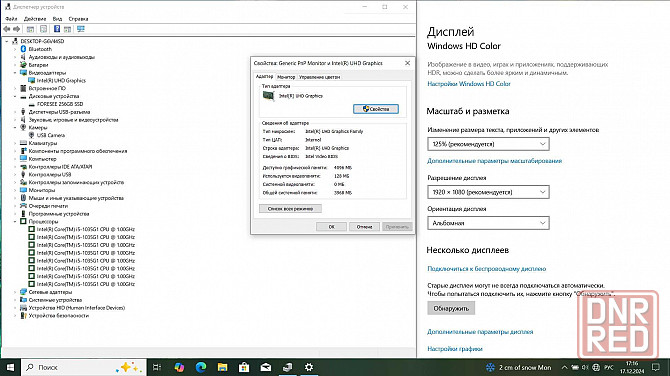
Task: Click the snow weather widget in taskbar
Action: click(519, 367)
